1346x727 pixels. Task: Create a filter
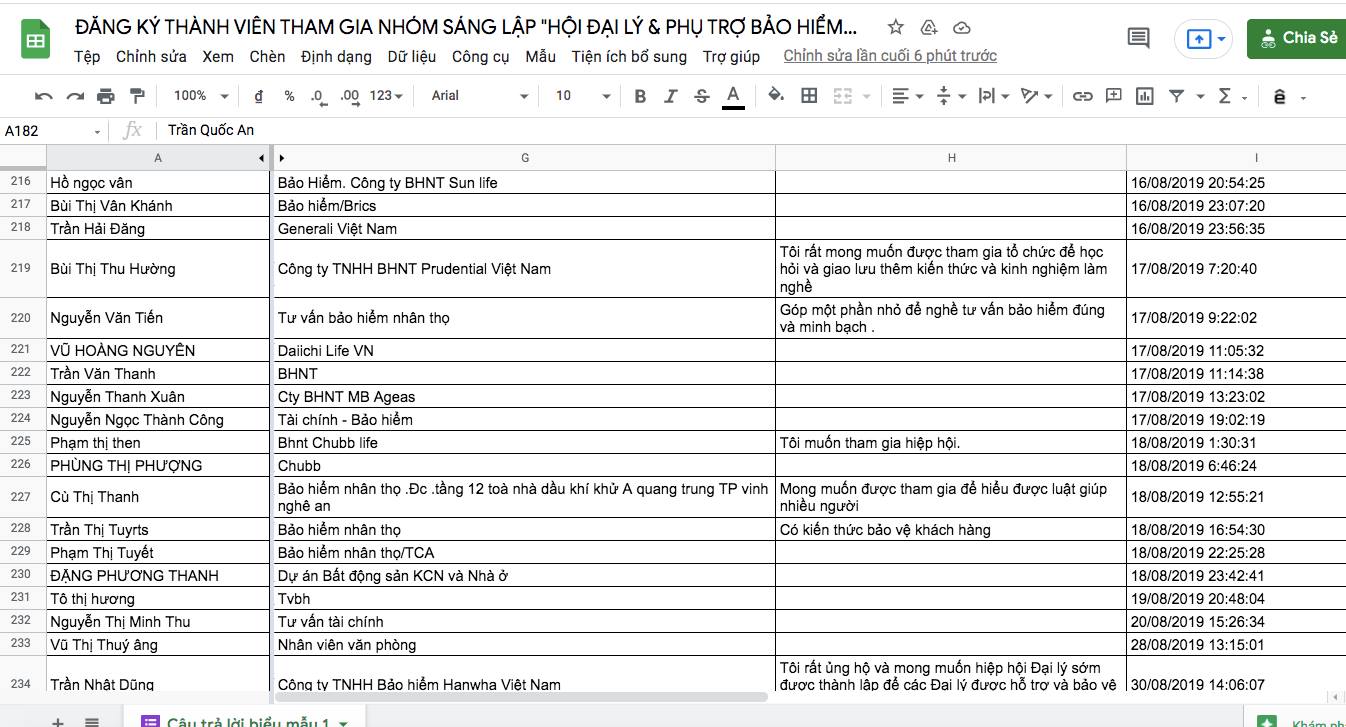[x=1176, y=96]
